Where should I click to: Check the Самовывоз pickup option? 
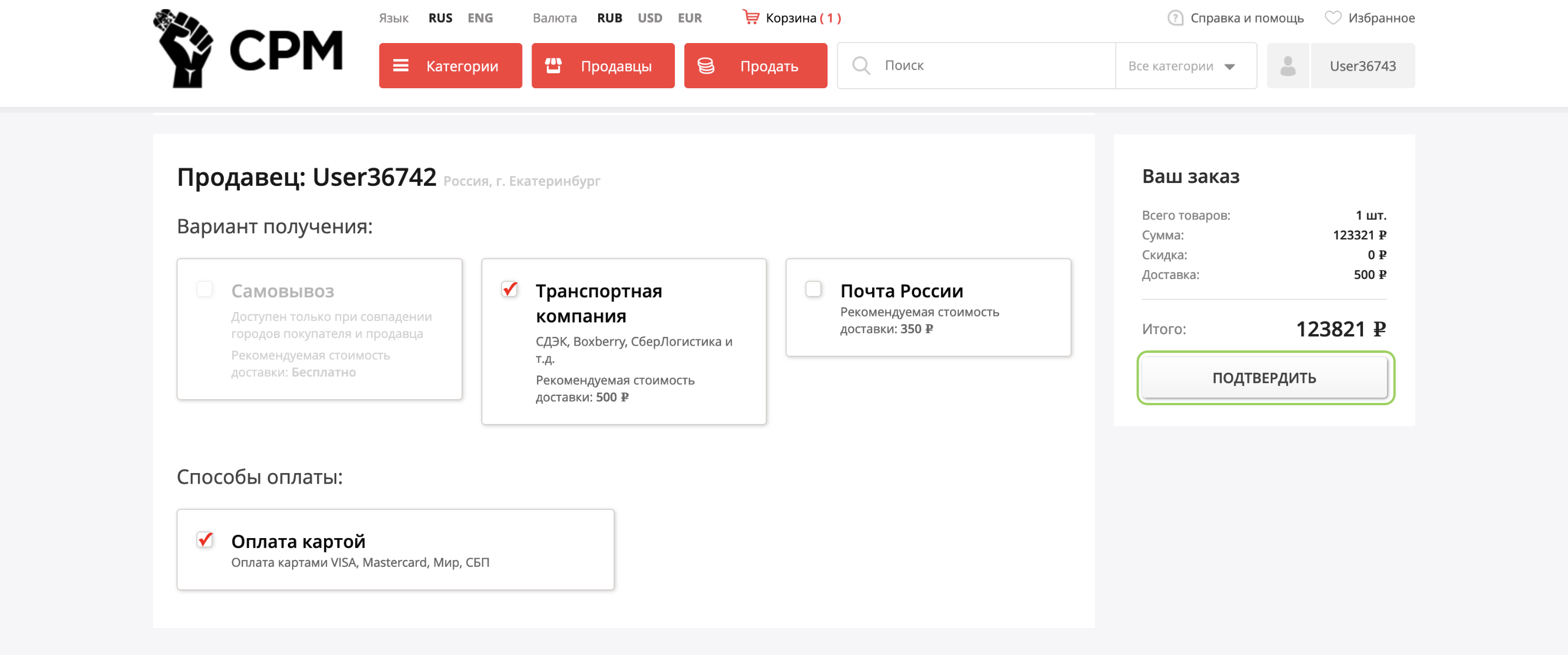[205, 288]
